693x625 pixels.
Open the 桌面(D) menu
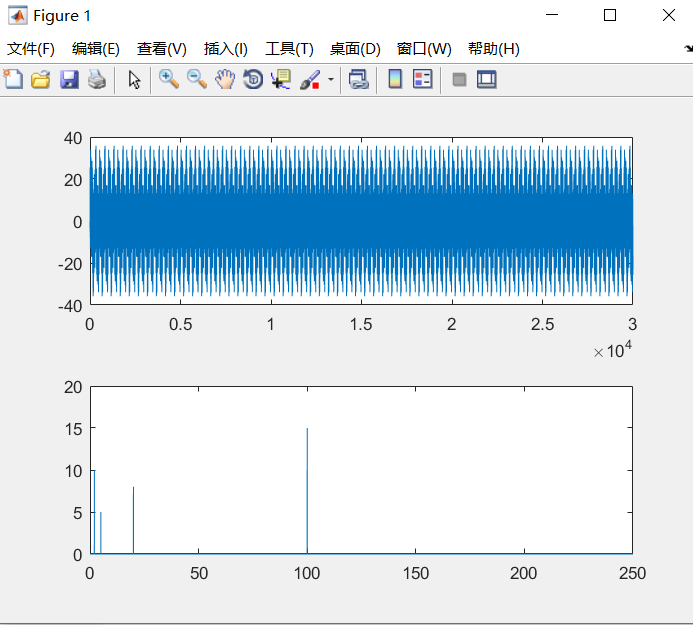tap(355, 49)
